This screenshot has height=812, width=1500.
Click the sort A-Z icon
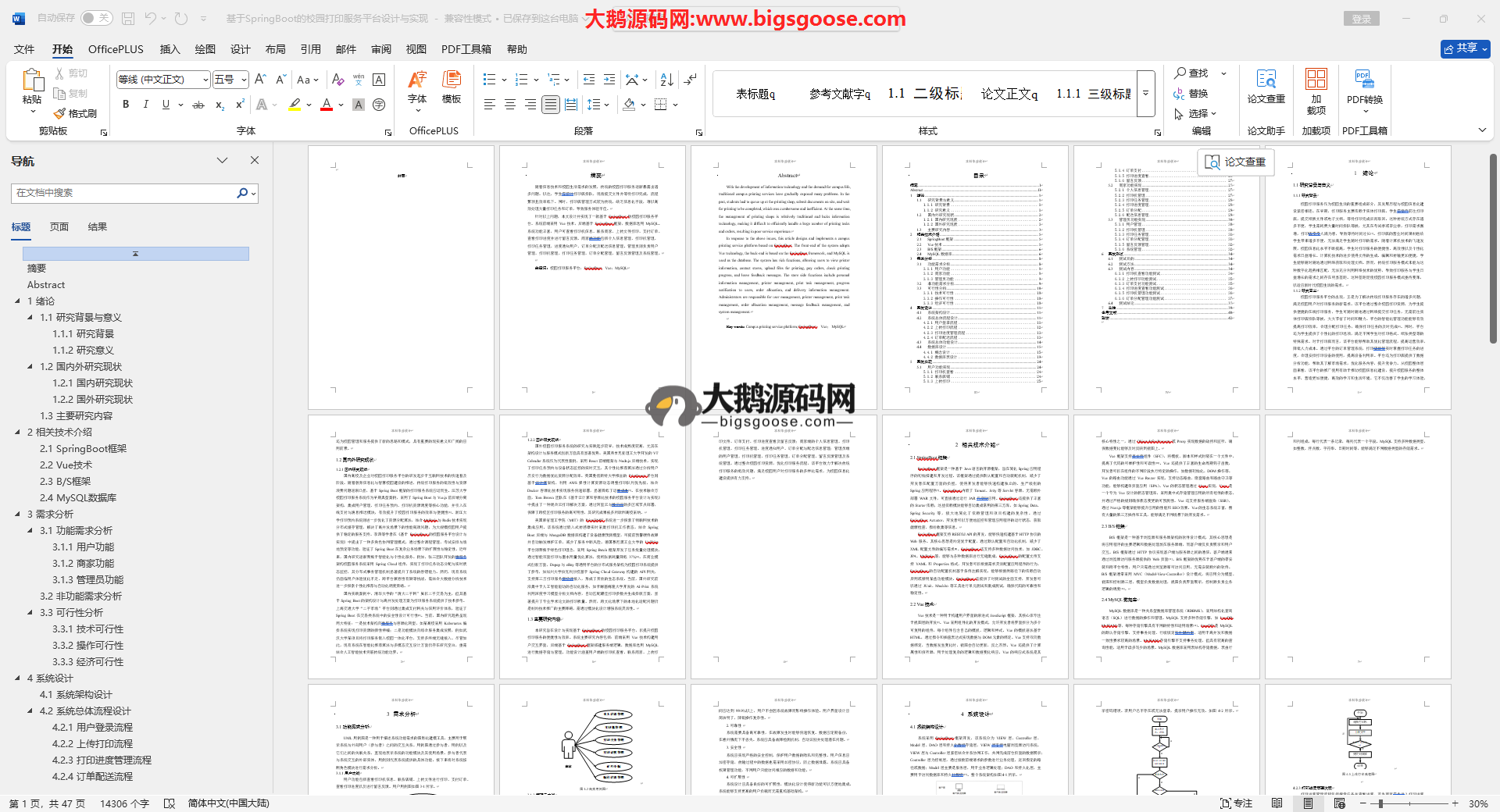point(666,80)
